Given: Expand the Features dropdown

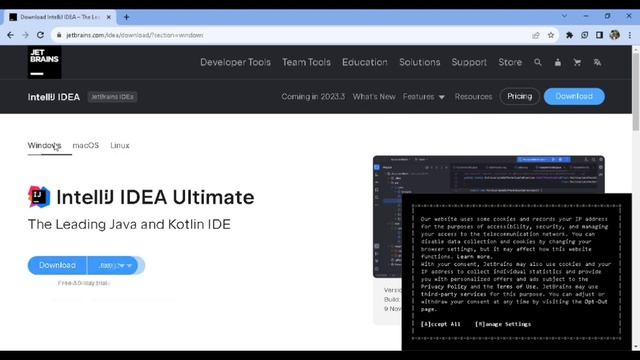Looking at the screenshot, I should (x=424, y=97).
